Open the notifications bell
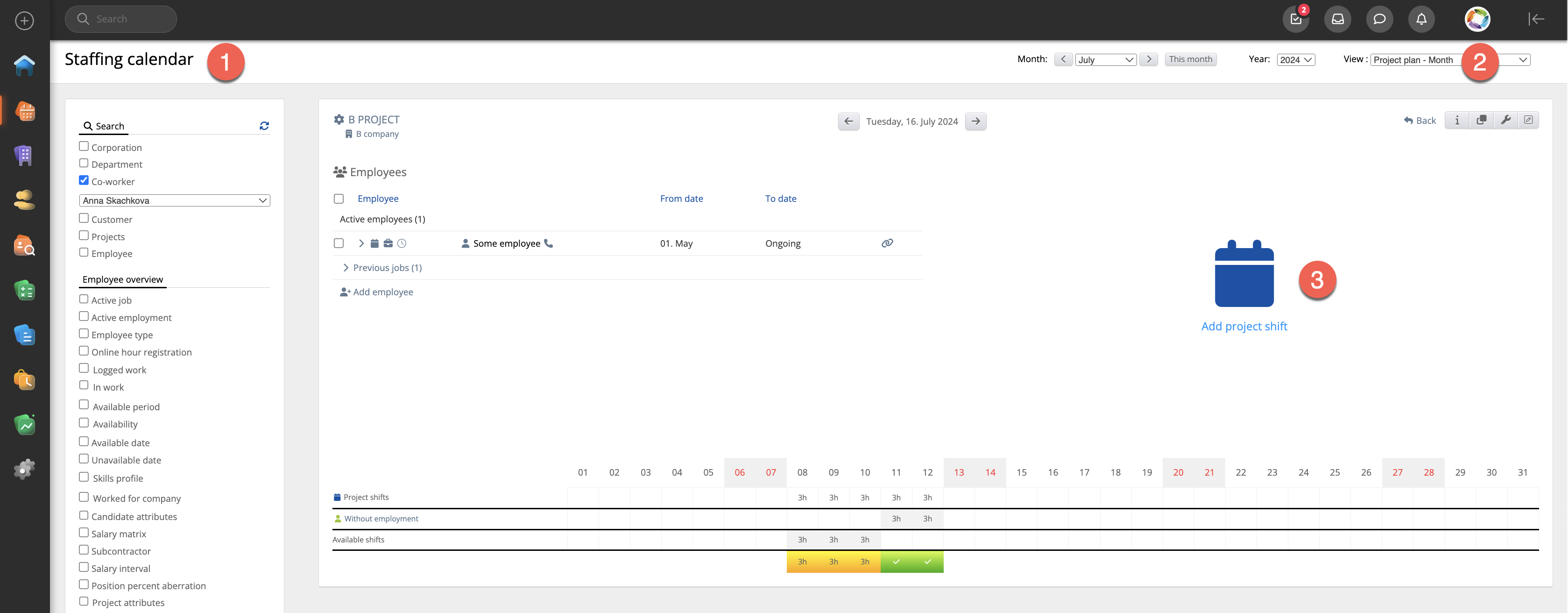Screen dimensions: 1568x613 1421,19
